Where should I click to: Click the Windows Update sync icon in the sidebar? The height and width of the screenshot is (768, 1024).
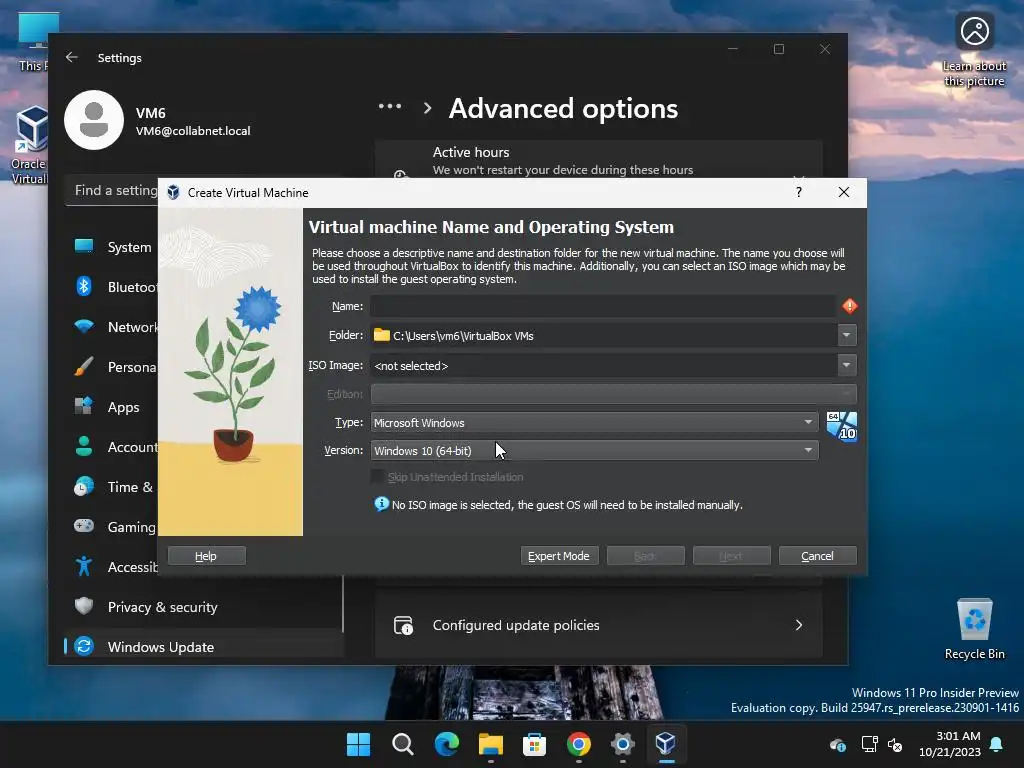[x=84, y=647]
